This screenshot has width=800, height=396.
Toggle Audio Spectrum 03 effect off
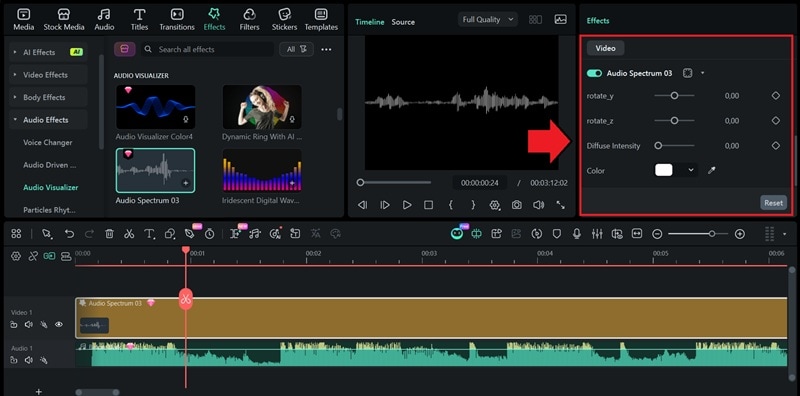594,73
